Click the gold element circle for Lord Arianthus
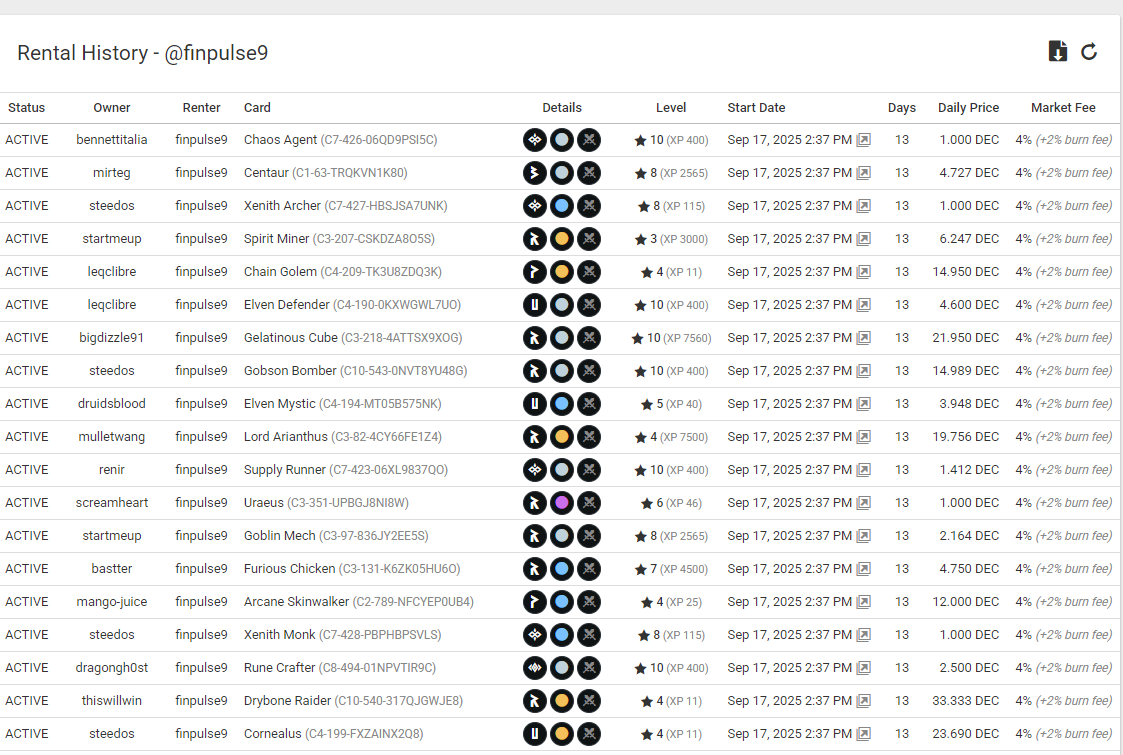 (562, 437)
